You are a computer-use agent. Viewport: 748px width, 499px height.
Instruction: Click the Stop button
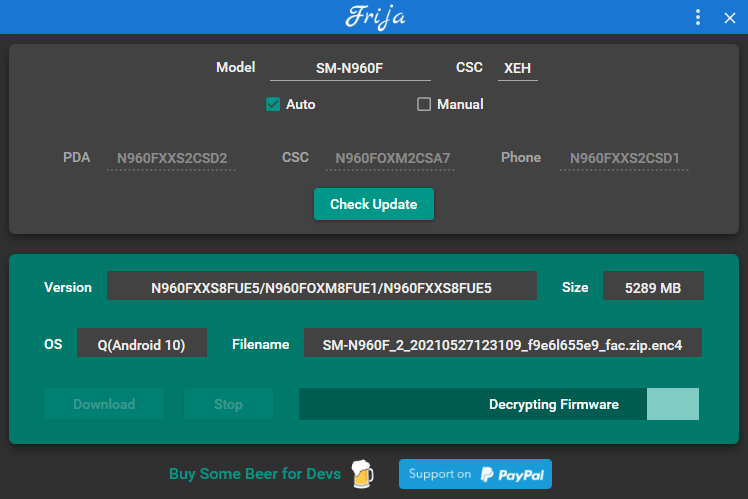pos(229,404)
